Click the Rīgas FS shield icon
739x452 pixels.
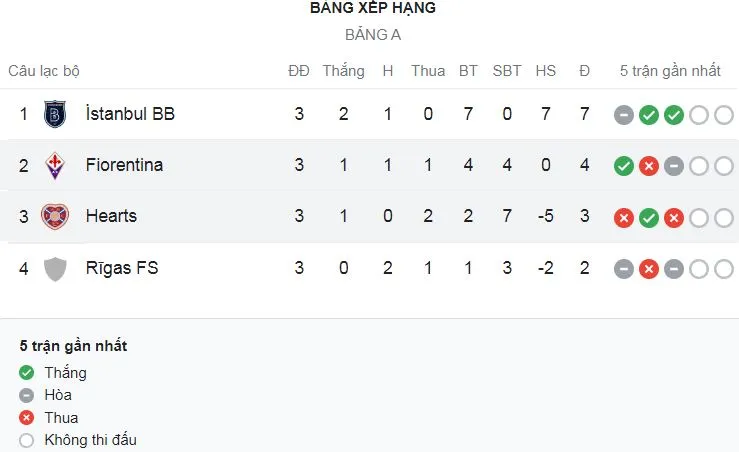tap(54, 268)
